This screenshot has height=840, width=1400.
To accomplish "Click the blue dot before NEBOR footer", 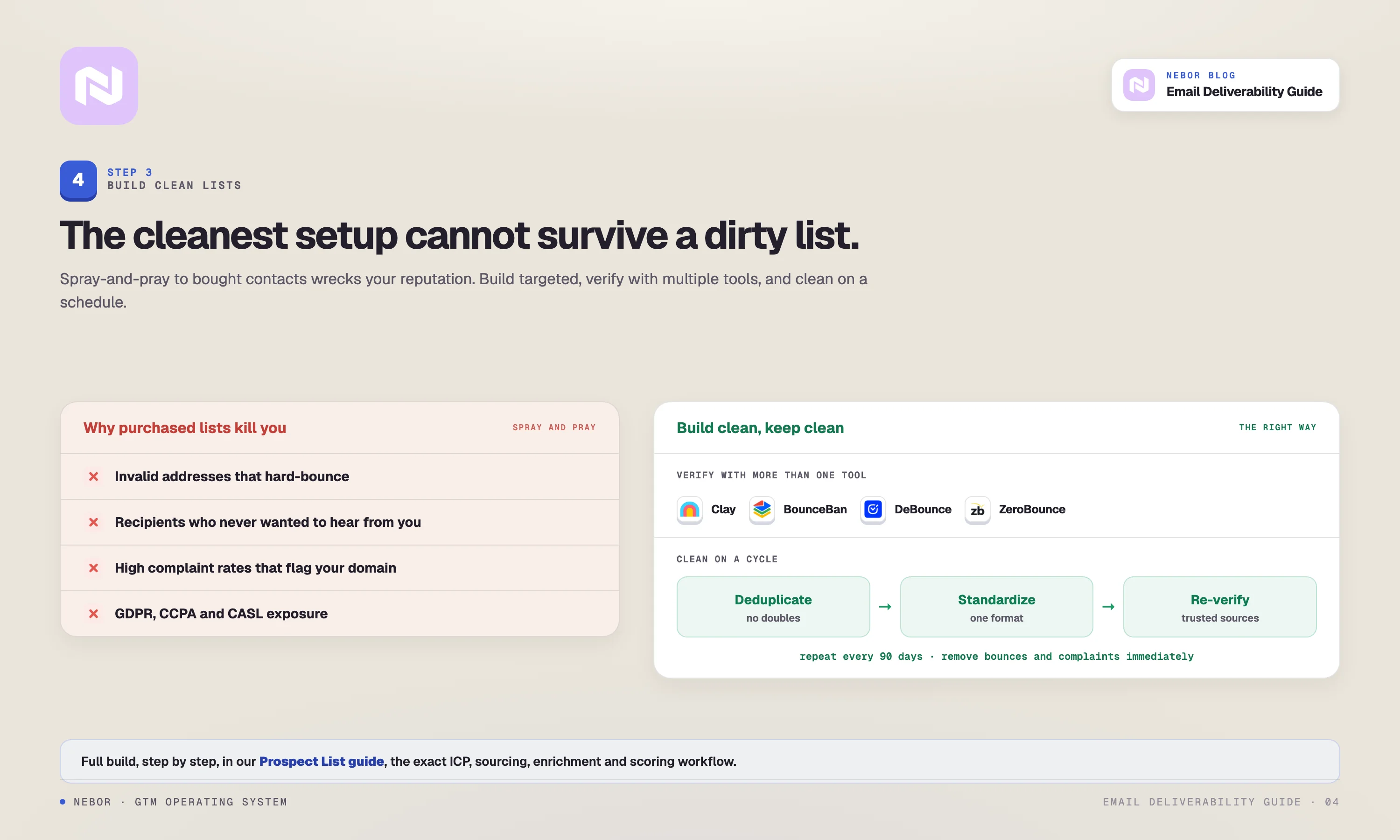I will pyautogui.click(x=63, y=802).
